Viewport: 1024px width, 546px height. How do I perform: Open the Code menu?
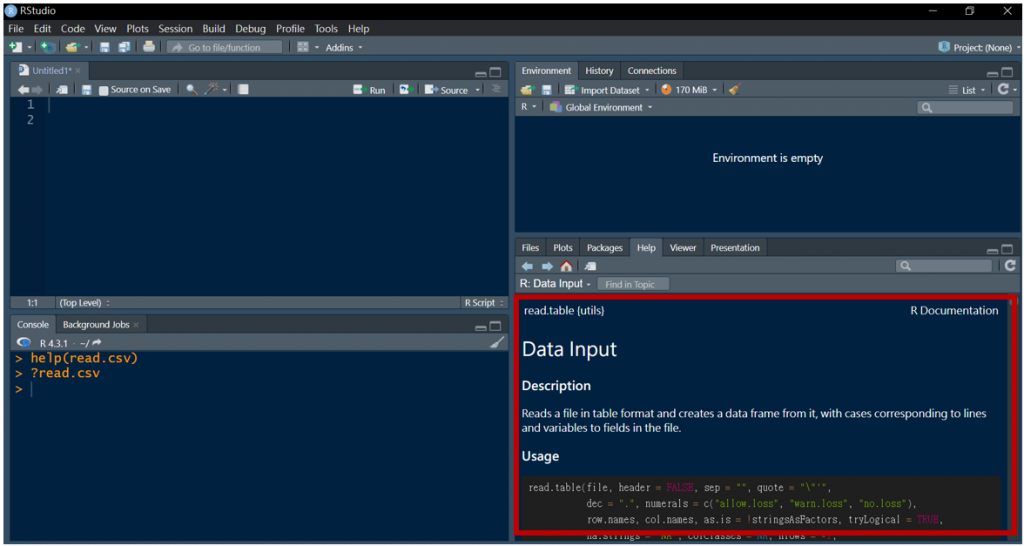[72, 29]
